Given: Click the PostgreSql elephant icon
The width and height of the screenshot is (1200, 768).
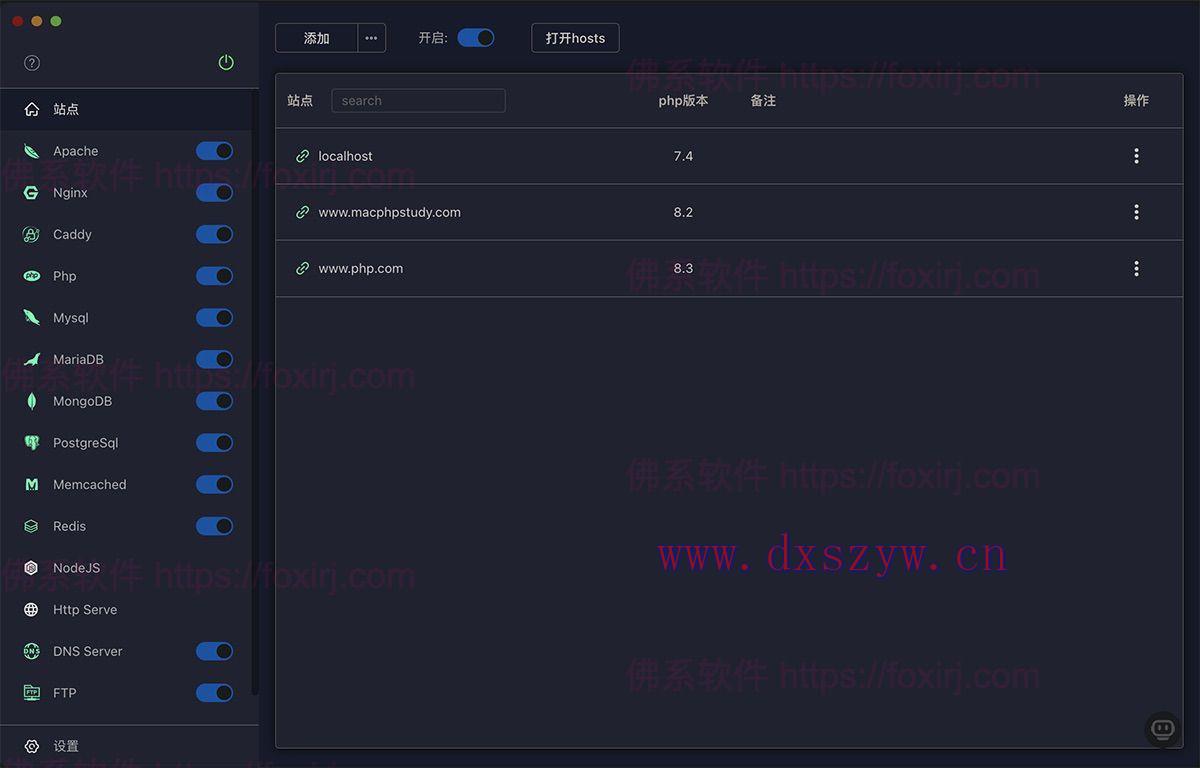Looking at the screenshot, I should pyautogui.click(x=32, y=443).
